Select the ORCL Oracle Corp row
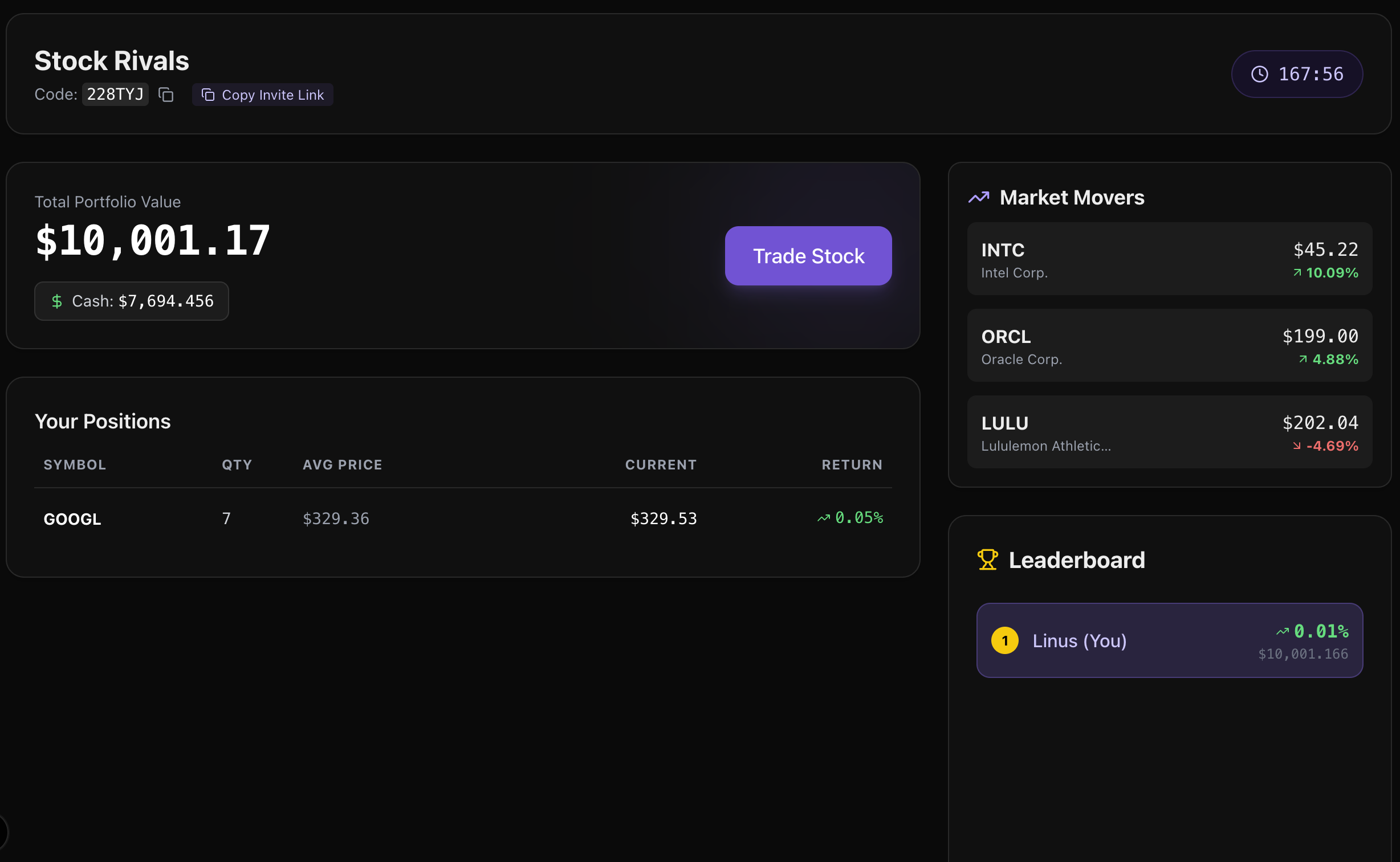Screen dimensions: 1400x862 (x=1169, y=345)
